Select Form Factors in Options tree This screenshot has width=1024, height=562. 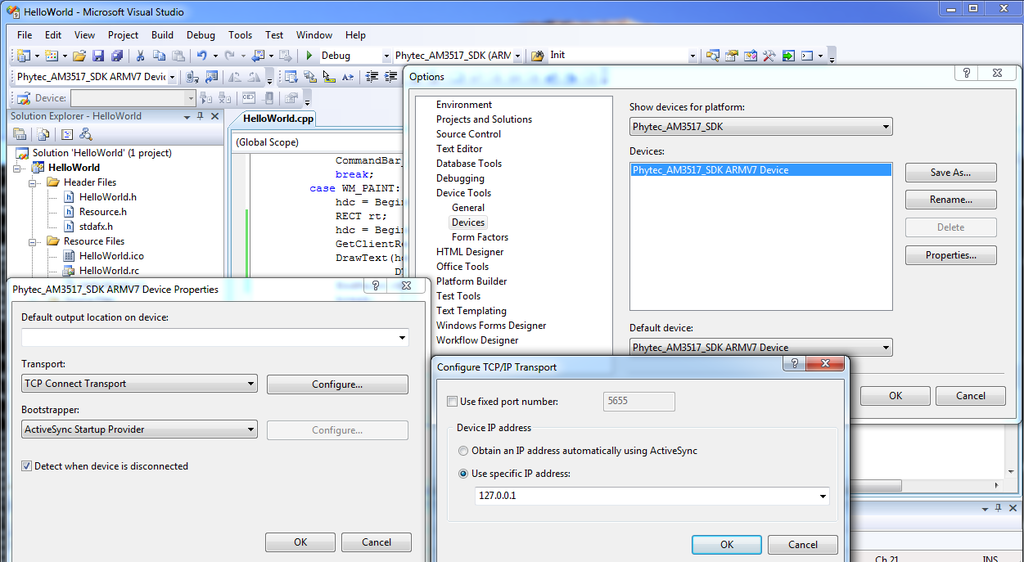pos(479,237)
